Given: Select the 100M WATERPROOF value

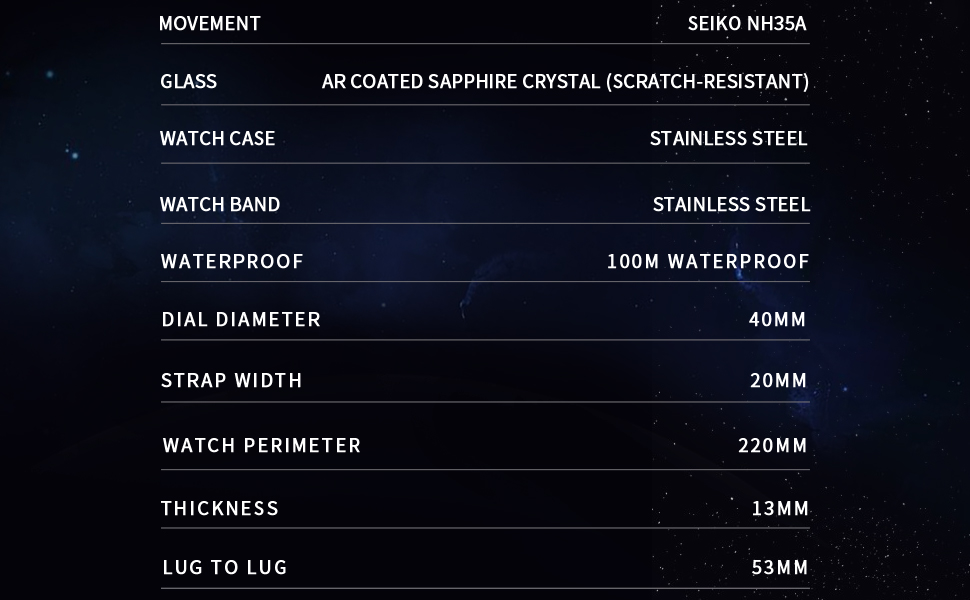Looking at the screenshot, I should coord(708,261).
